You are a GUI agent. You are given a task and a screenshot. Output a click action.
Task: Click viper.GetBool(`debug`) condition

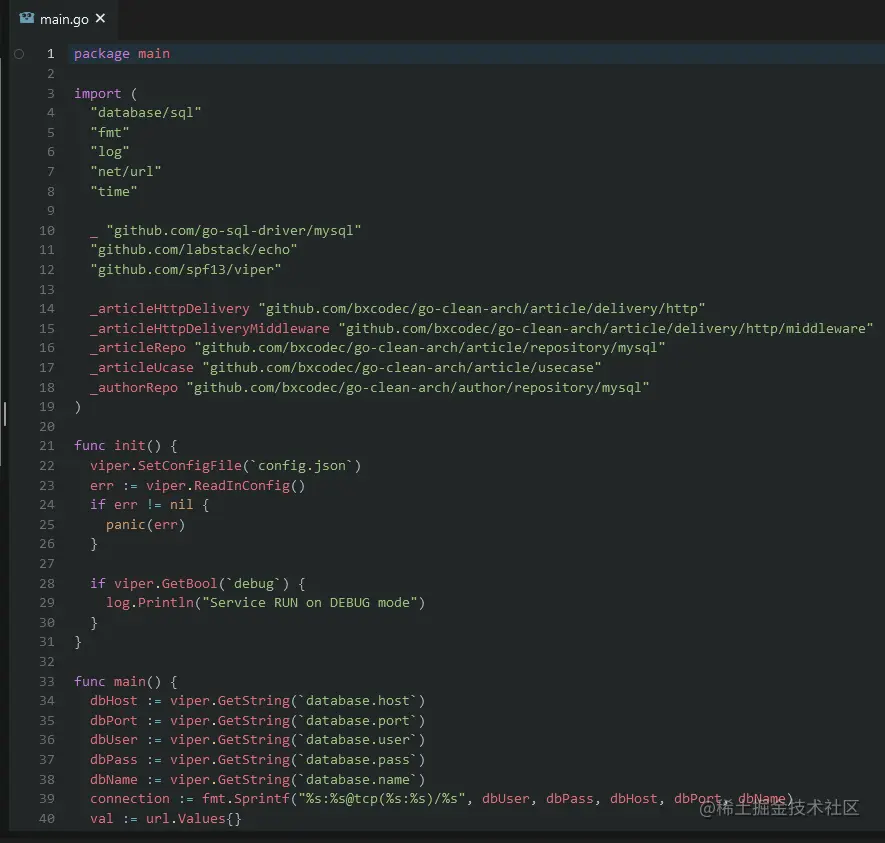(201, 583)
